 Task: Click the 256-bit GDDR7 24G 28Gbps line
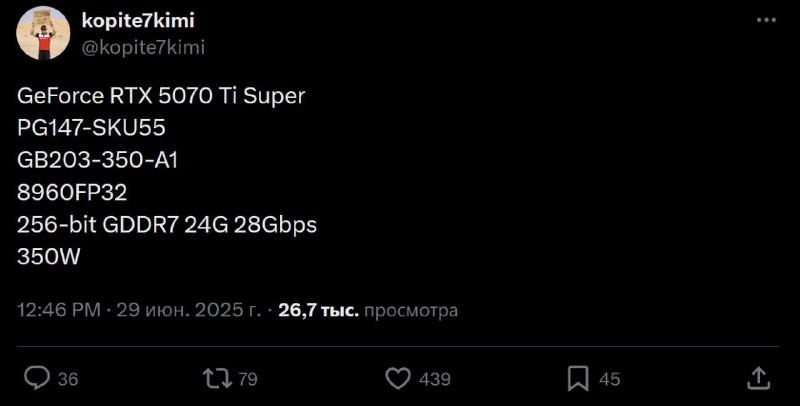[x=167, y=224]
